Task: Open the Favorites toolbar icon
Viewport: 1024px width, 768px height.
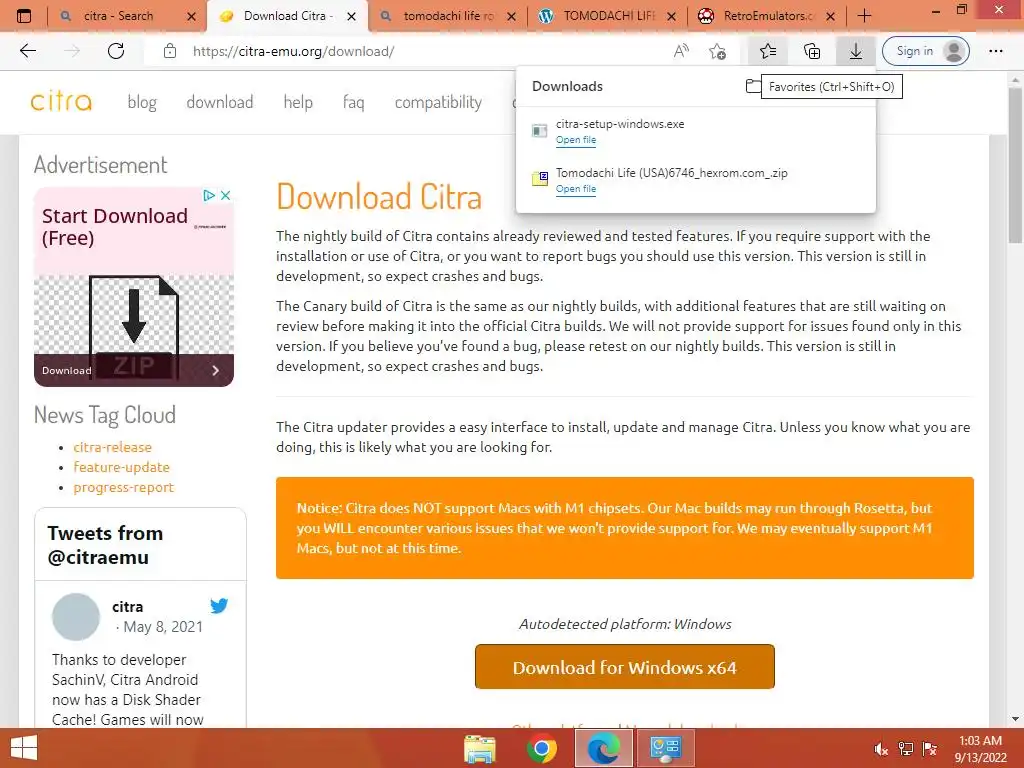Action: [x=768, y=51]
